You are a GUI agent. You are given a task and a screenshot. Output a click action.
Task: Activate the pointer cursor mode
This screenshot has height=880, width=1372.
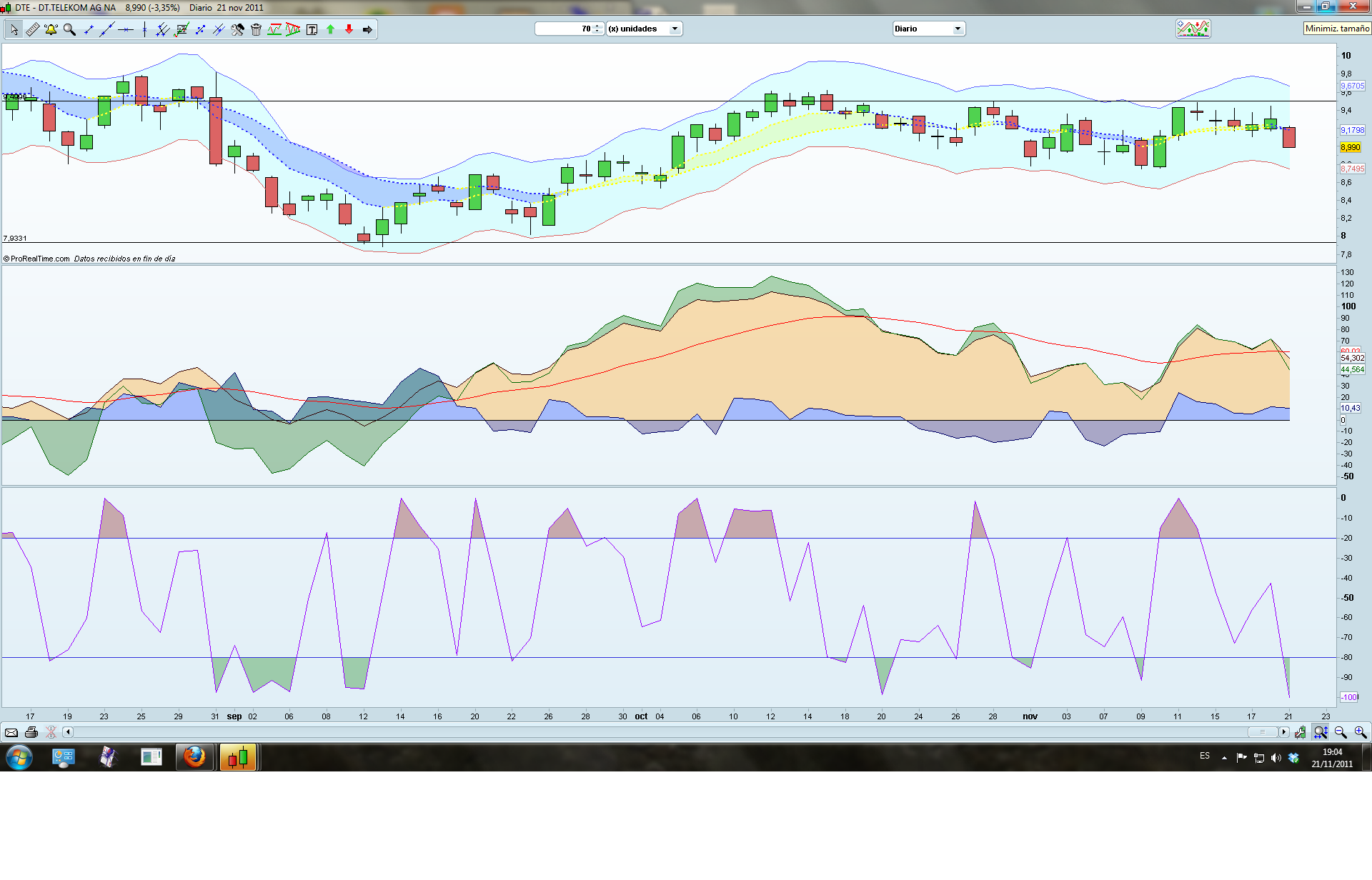pyautogui.click(x=14, y=29)
